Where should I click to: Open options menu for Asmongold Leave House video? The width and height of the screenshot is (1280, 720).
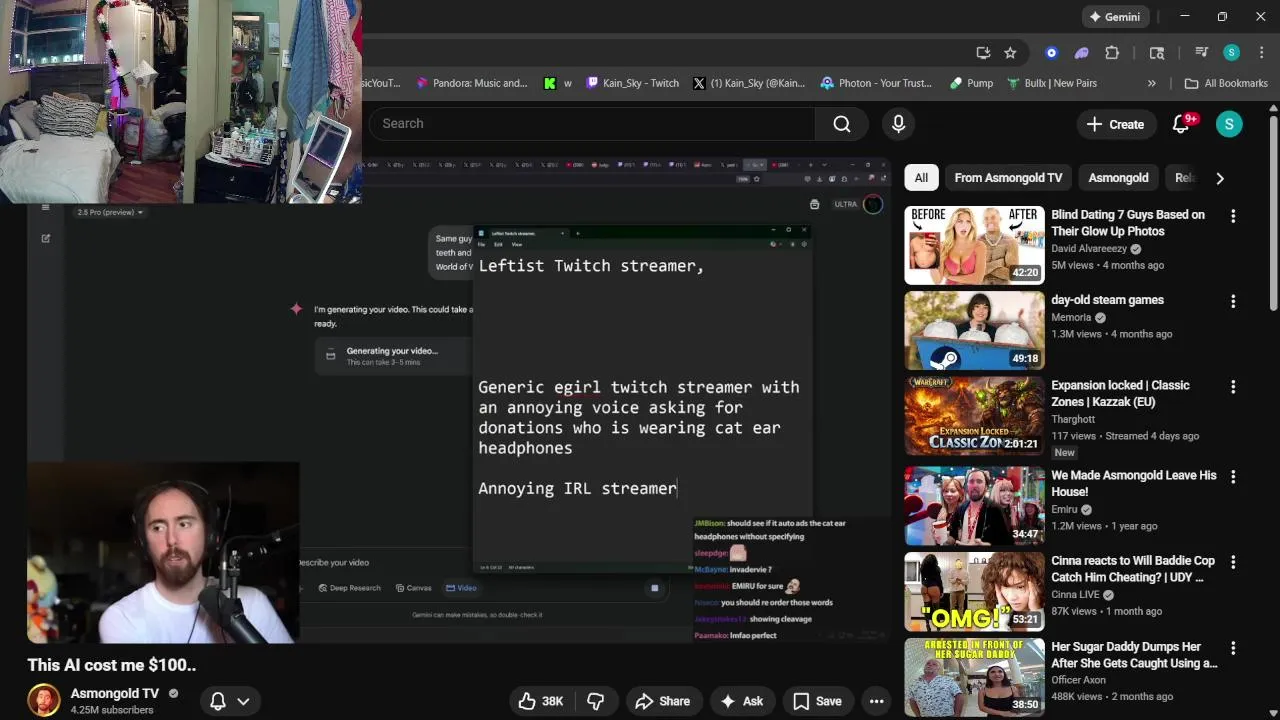tap(1233, 477)
